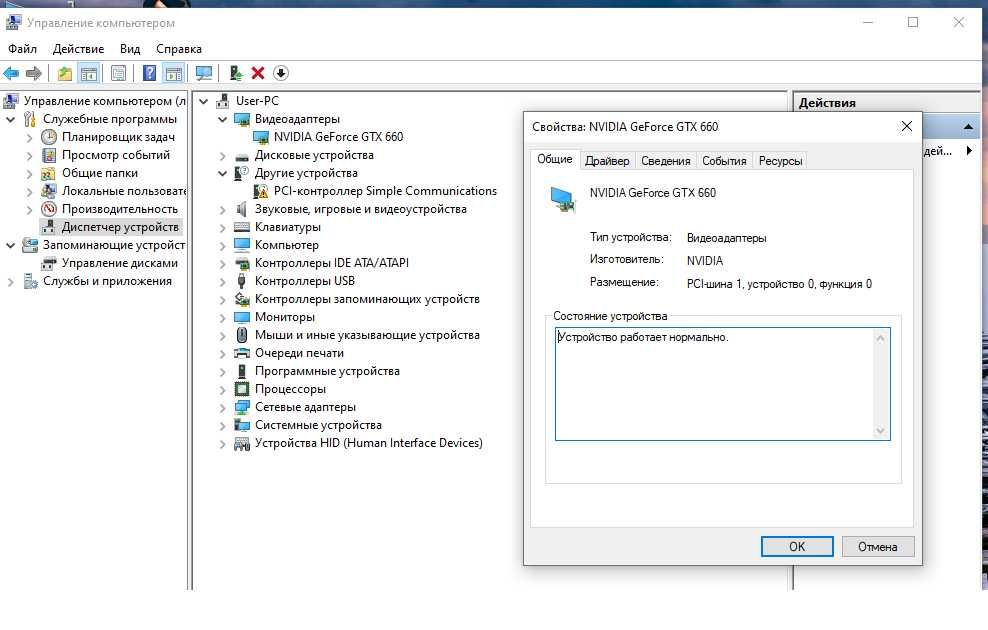The width and height of the screenshot is (988, 630).
Task: Select Контроллеры запоминающих устройств category
Action: click(x=367, y=299)
